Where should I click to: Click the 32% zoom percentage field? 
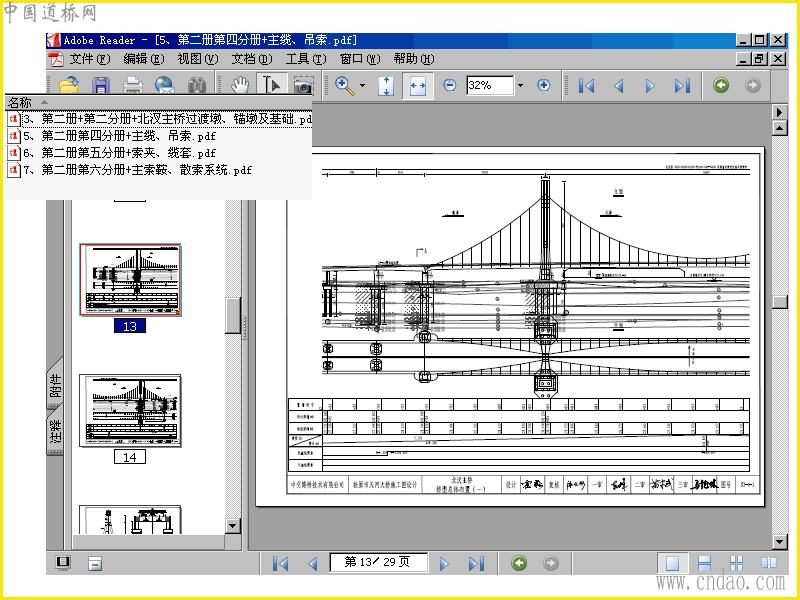490,85
